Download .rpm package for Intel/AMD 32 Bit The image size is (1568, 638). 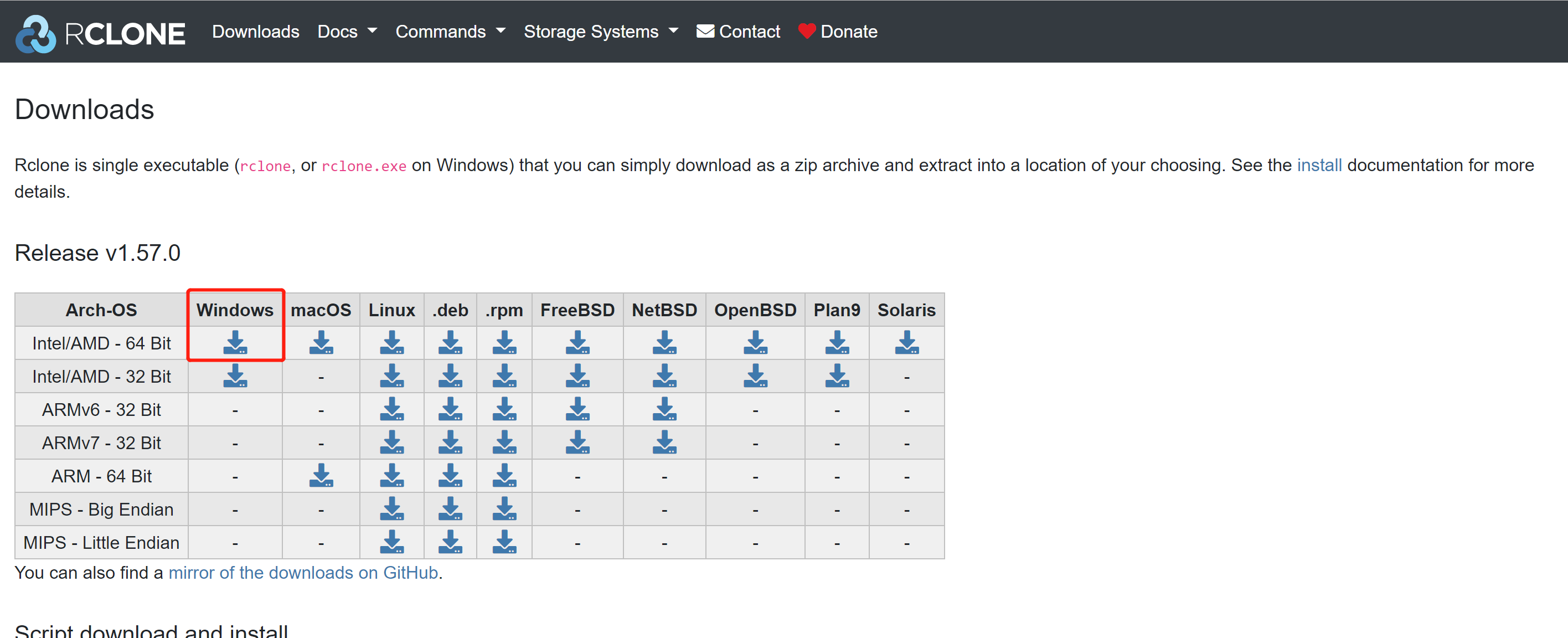tap(504, 375)
